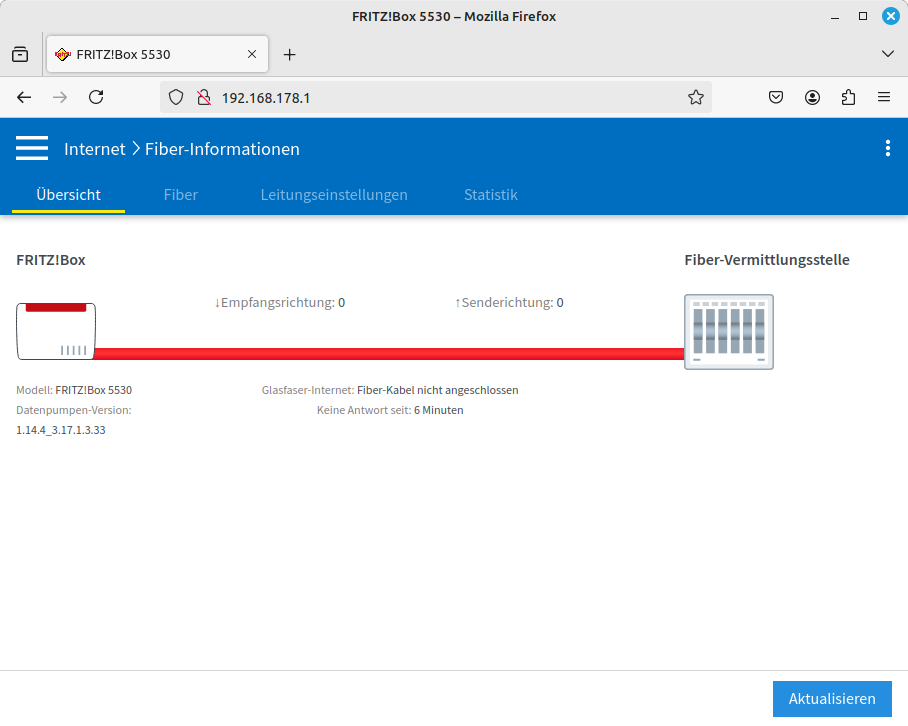Click the red fiber connection line
This screenshot has height=726, width=908.
[389, 354]
